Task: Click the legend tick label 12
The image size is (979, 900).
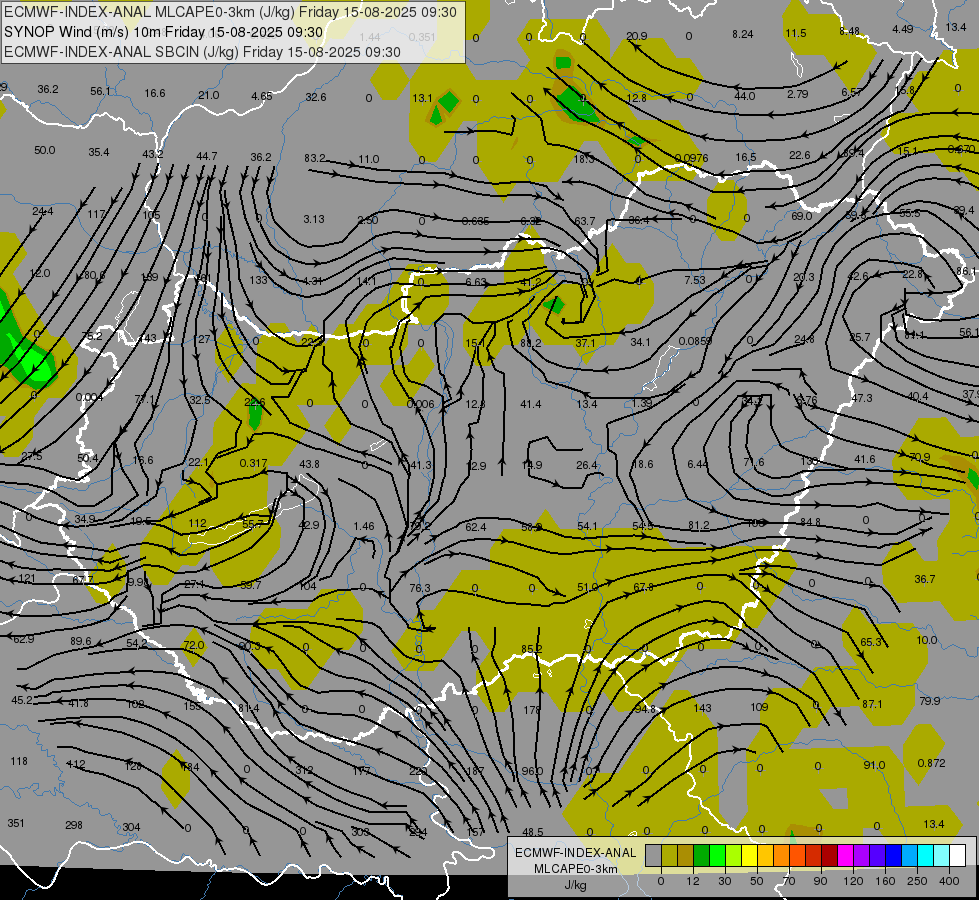Action: pyautogui.click(x=693, y=881)
